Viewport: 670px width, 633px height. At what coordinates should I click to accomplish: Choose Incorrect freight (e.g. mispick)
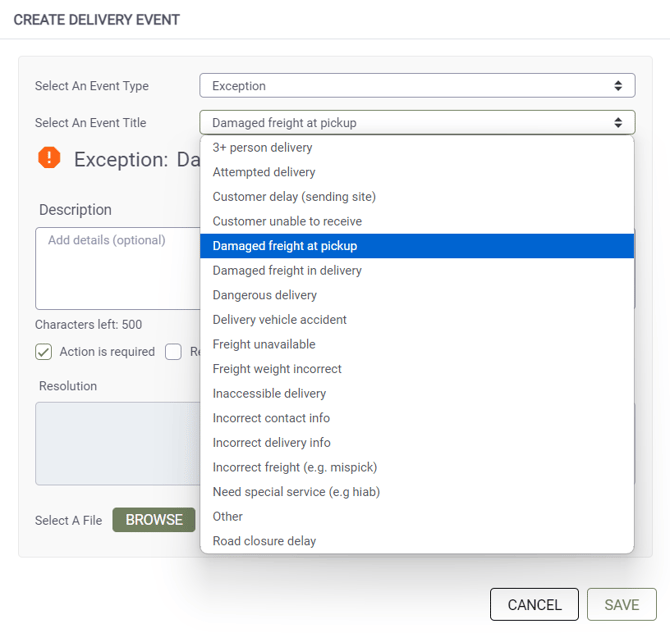pos(417,467)
